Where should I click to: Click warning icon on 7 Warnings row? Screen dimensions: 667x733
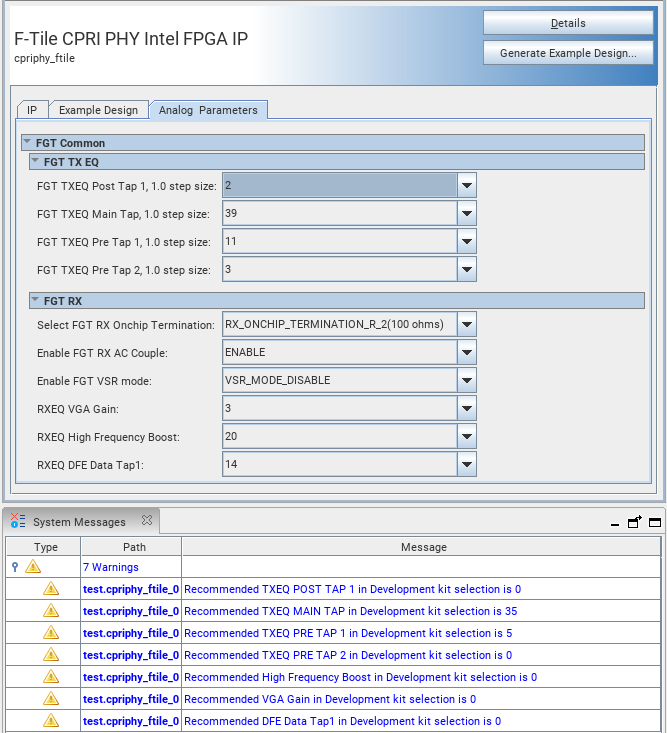(x=33, y=567)
